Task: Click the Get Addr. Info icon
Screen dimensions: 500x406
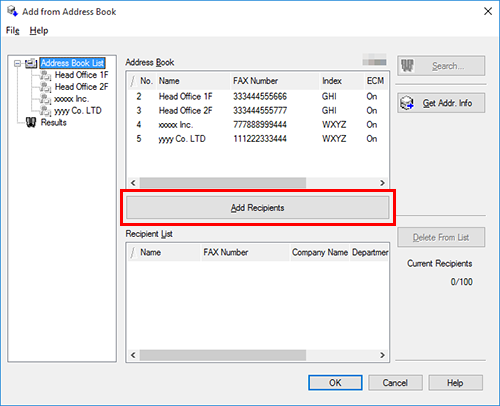Action: pos(407,103)
